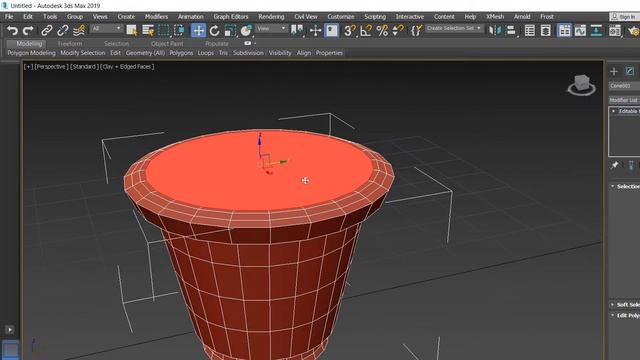Open the Scripting menu

pyautogui.click(x=375, y=17)
